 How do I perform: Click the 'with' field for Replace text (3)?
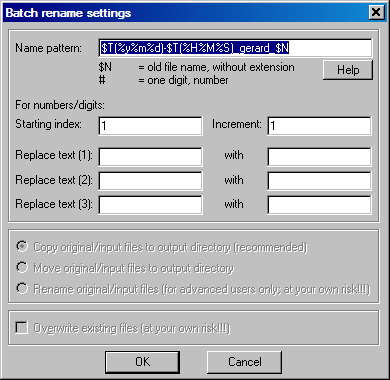coord(319,205)
